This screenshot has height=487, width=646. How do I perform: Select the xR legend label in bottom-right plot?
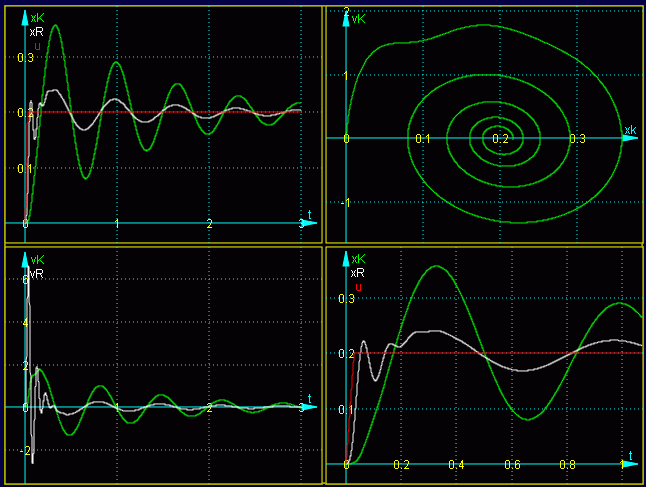358,273
